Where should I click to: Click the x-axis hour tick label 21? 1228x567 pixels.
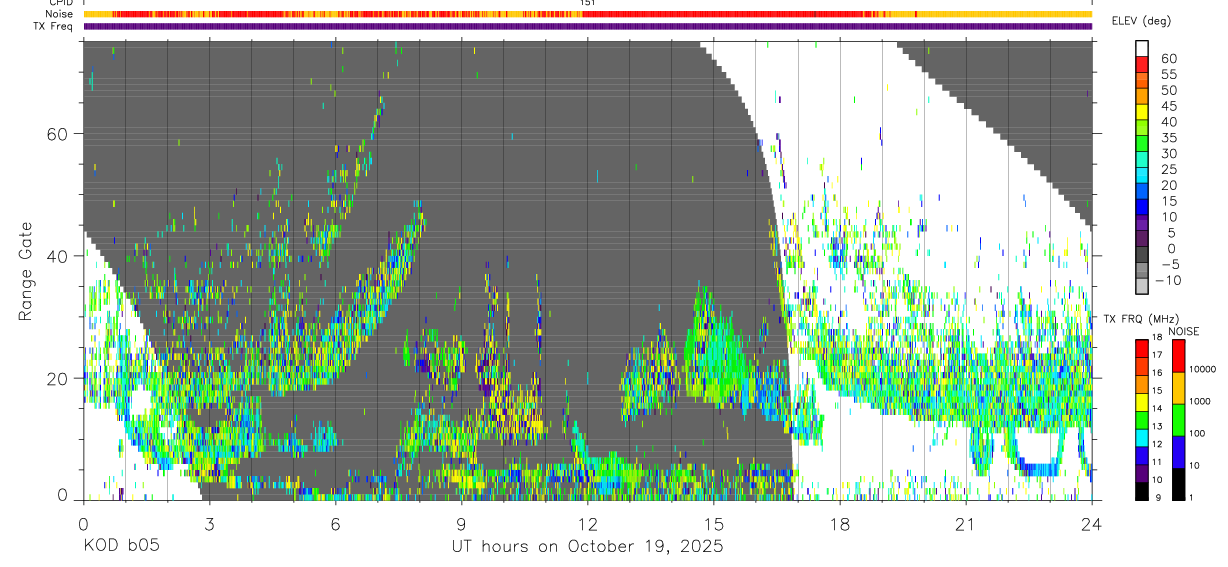(965, 524)
